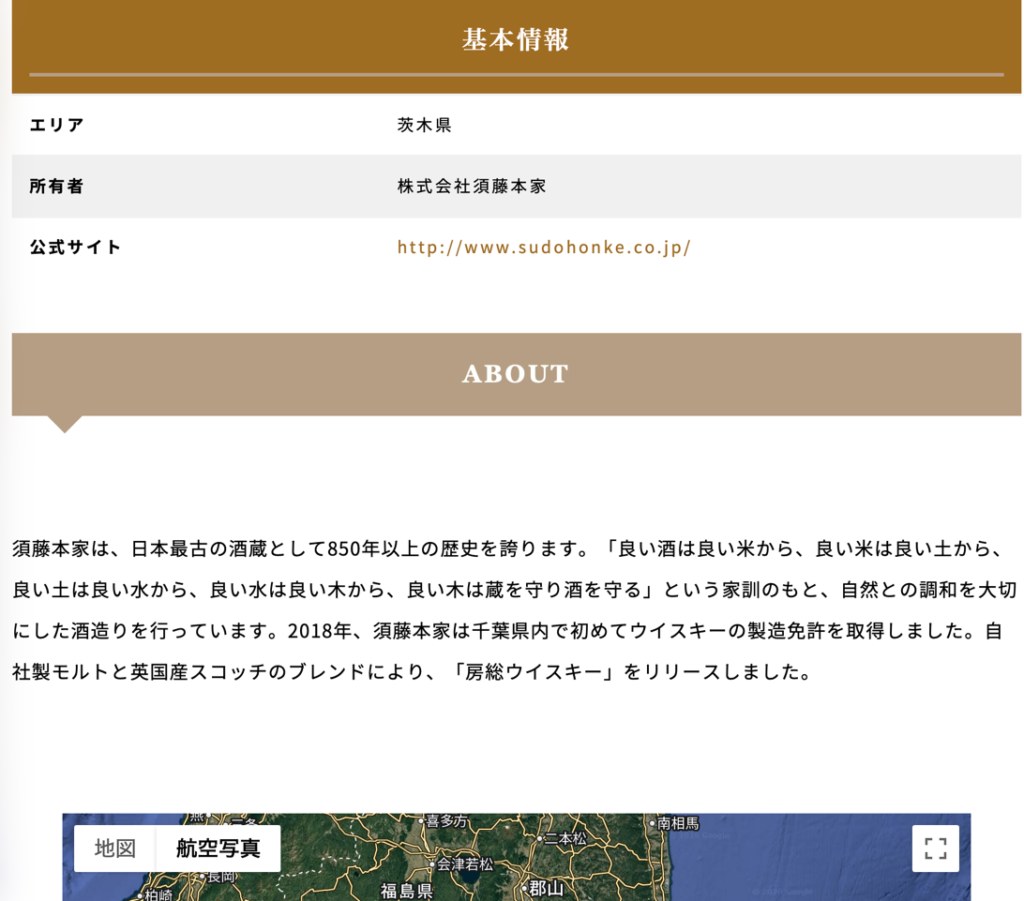
Task: Click the 所有者 row label
Action: (57, 186)
